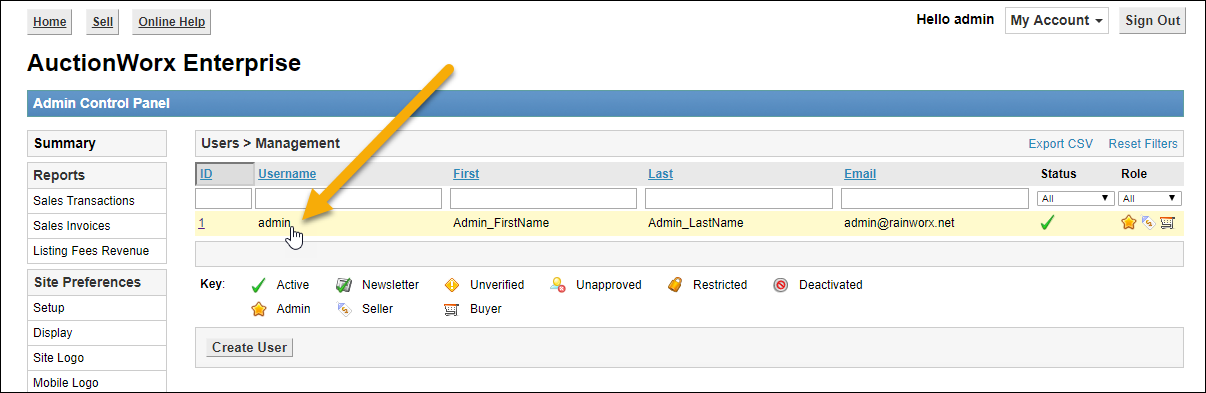The width and height of the screenshot is (1206, 393).
Task: Sort by the Username column header
Action: (287, 174)
